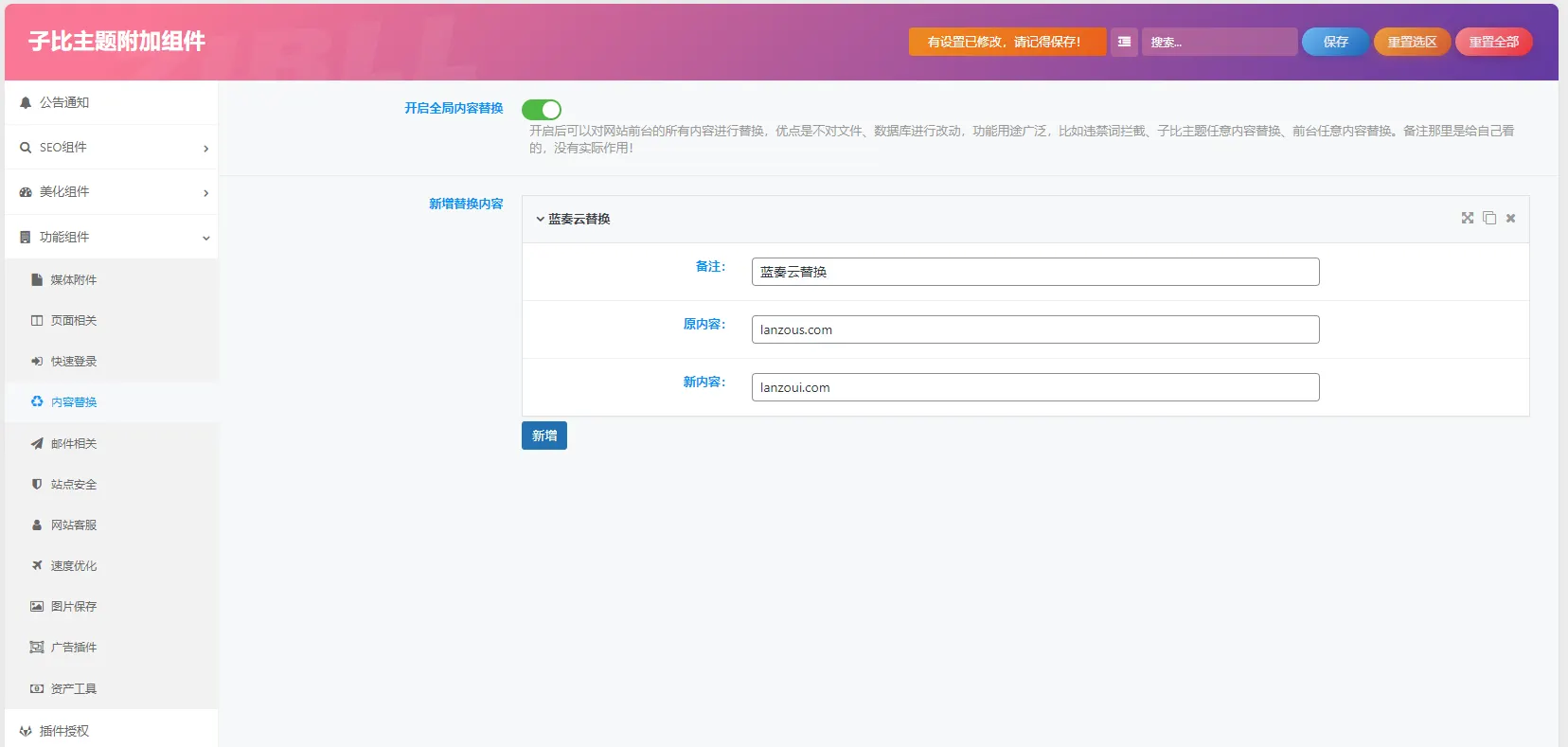Screen dimensions: 1568x747
Task: Open 资产工具 settings
Action: coord(112,688)
